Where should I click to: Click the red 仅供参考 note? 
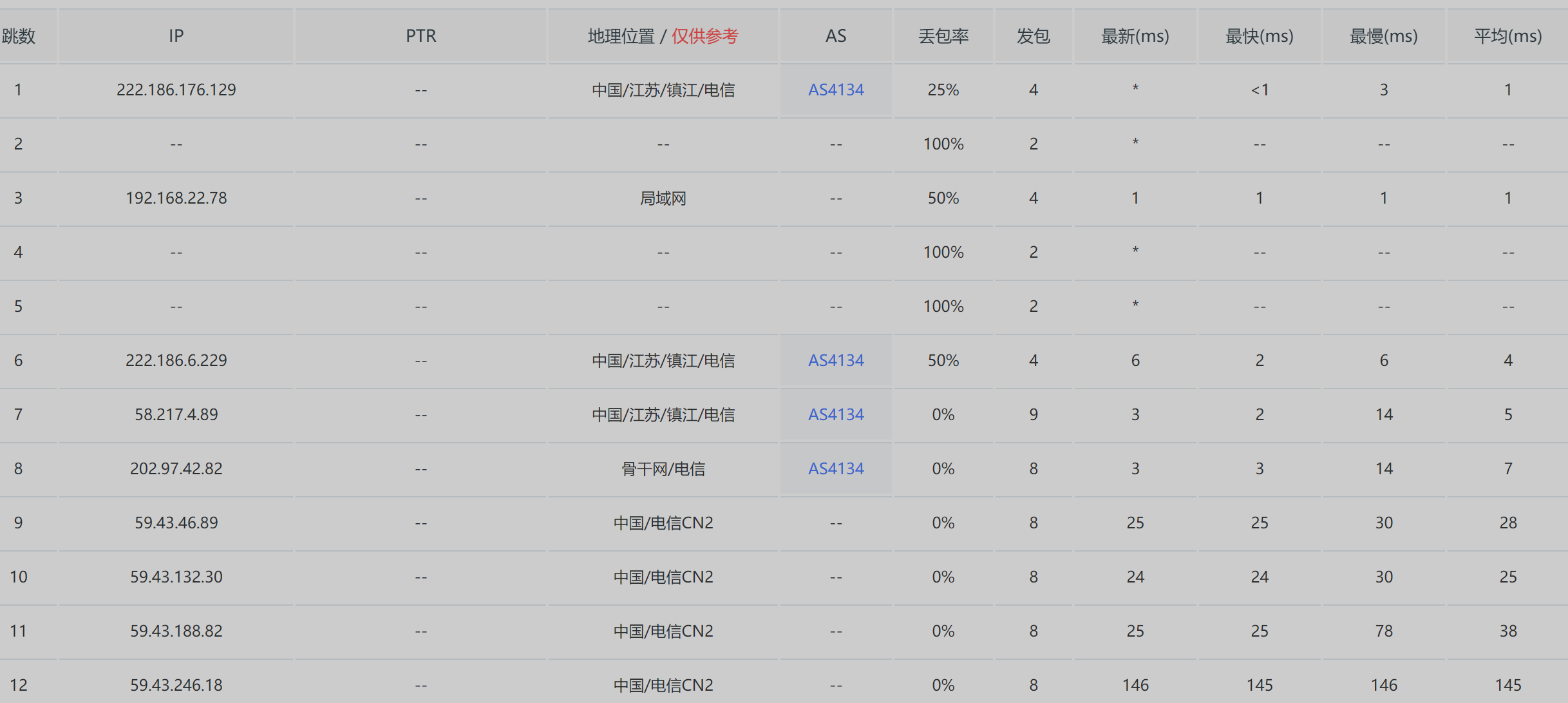705,36
